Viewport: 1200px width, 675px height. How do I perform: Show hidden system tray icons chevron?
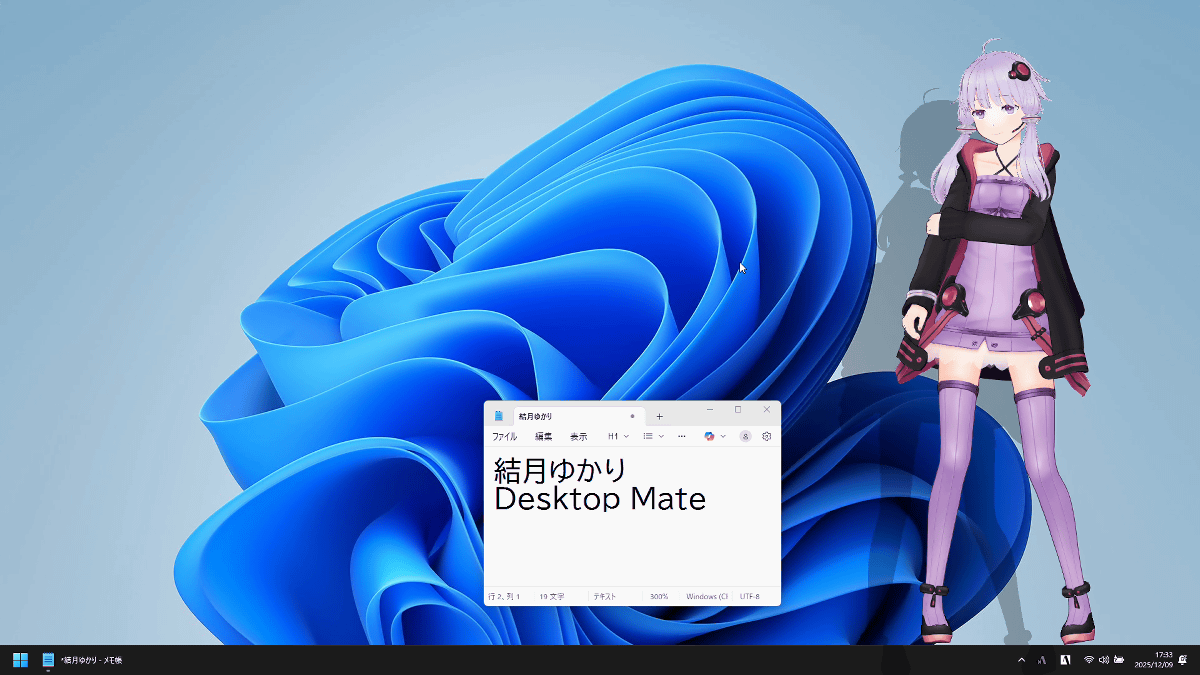tap(1021, 660)
